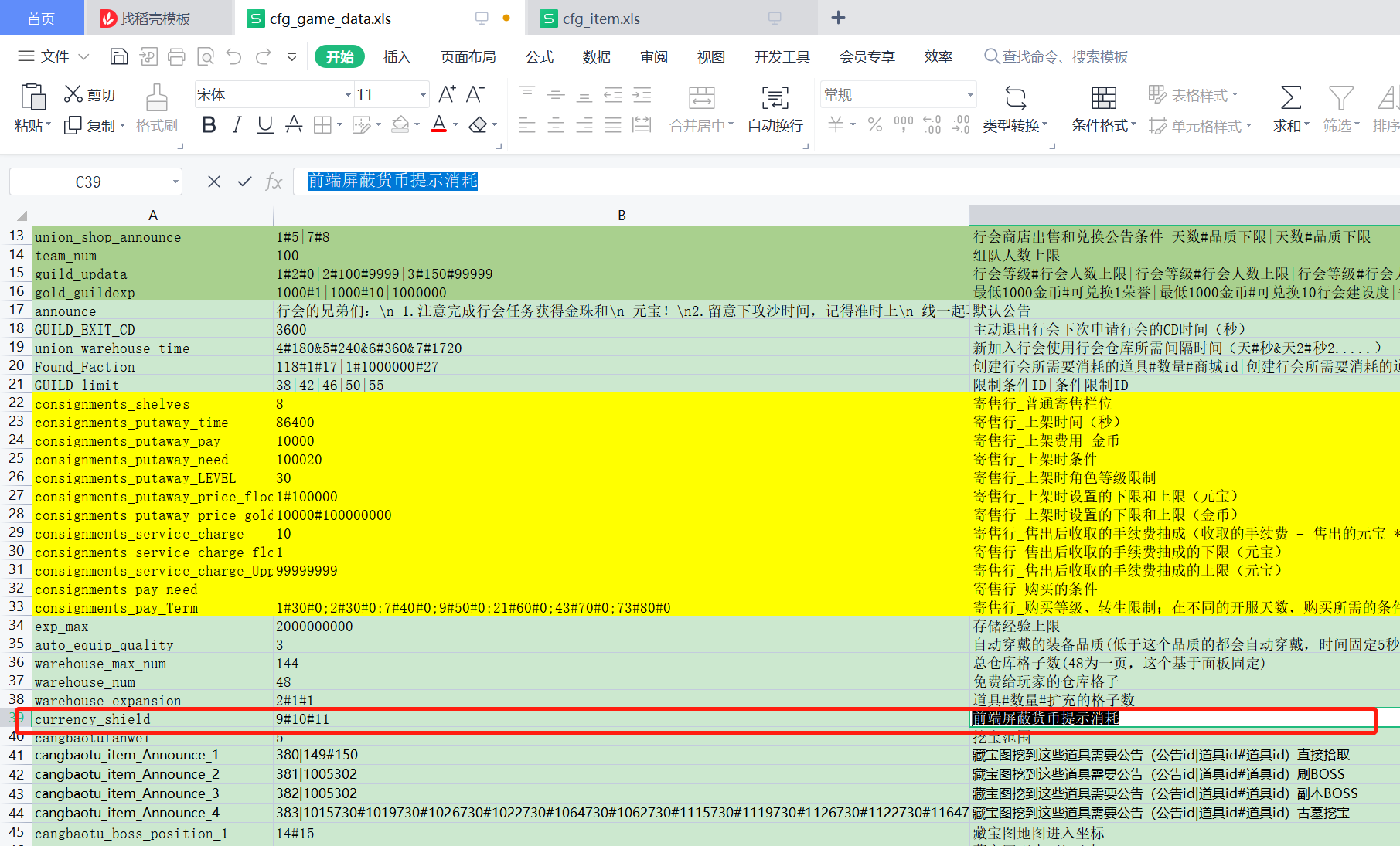Toggle Underline formatting
1400x846 pixels.
coord(265,124)
